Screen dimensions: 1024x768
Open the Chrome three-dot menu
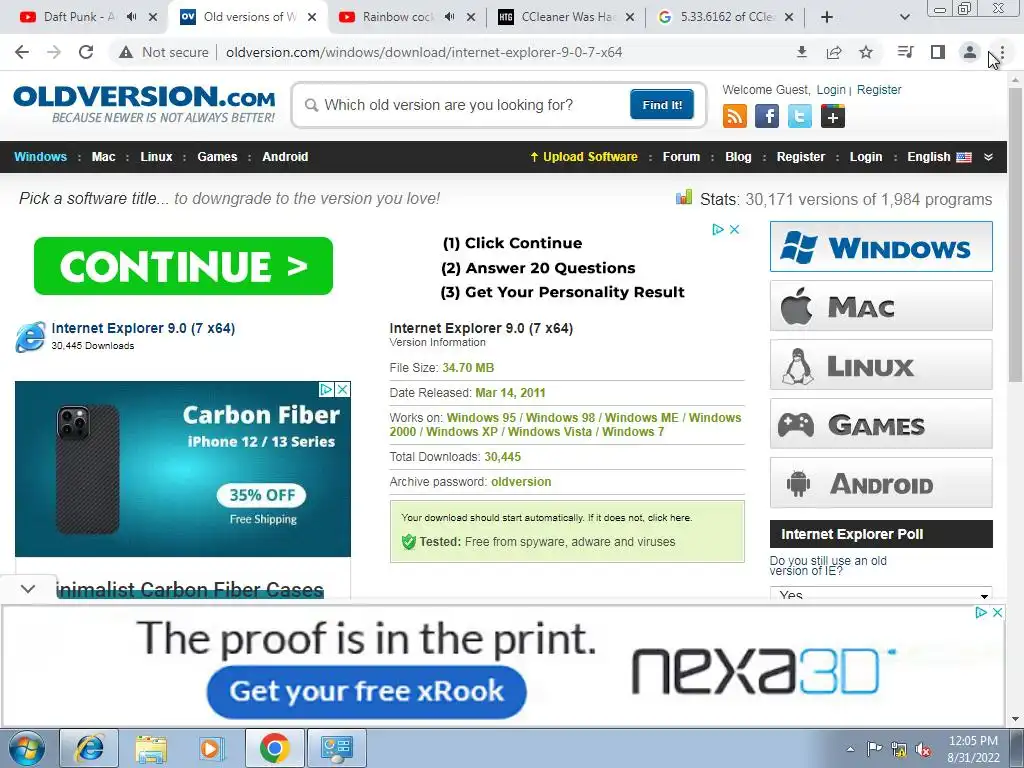(x=1002, y=52)
